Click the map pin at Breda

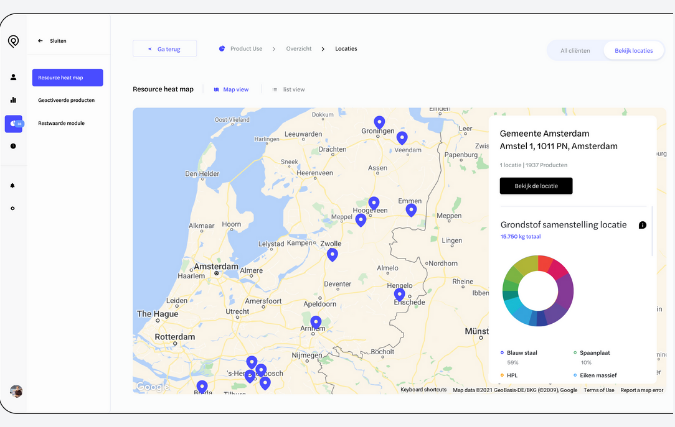pyautogui.click(x=202, y=387)
